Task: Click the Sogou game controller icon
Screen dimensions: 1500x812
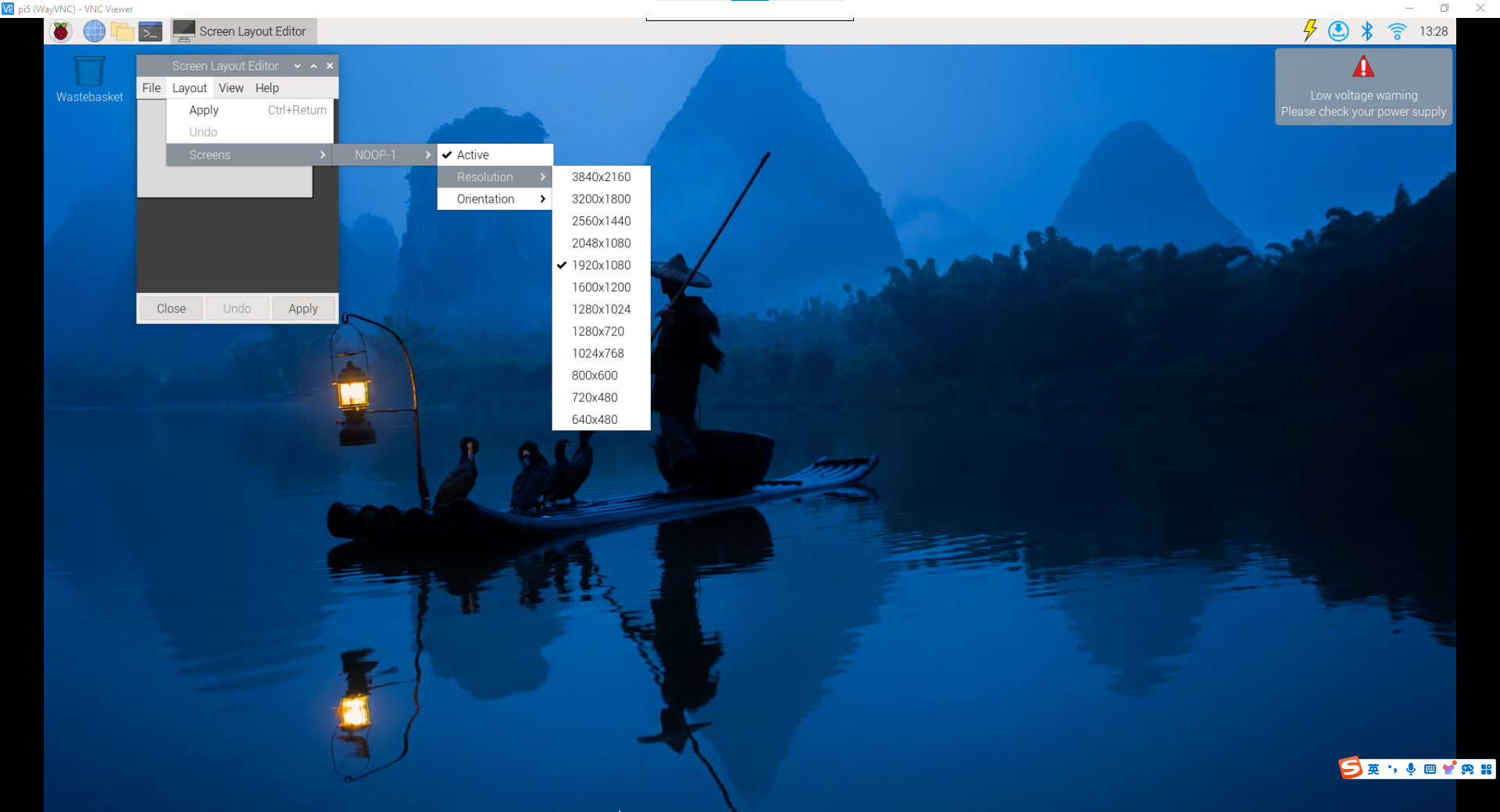Action: 1467,769
